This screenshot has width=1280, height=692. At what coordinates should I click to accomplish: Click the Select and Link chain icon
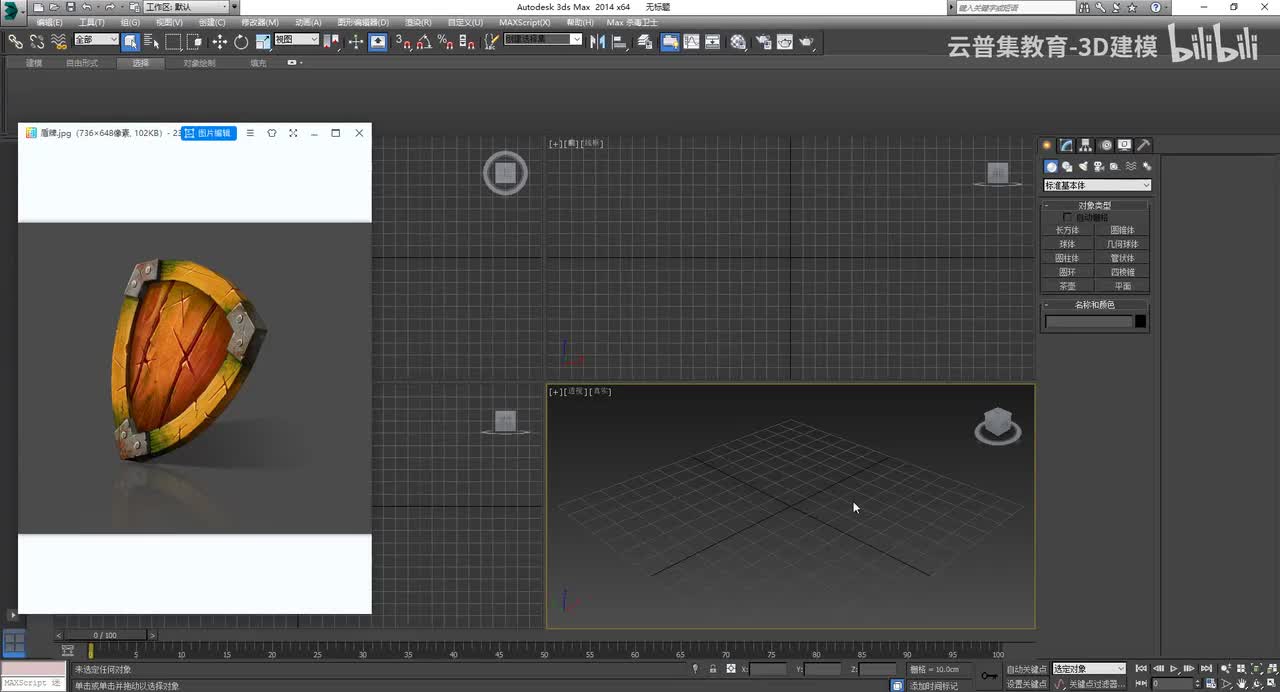pos(15,42)
